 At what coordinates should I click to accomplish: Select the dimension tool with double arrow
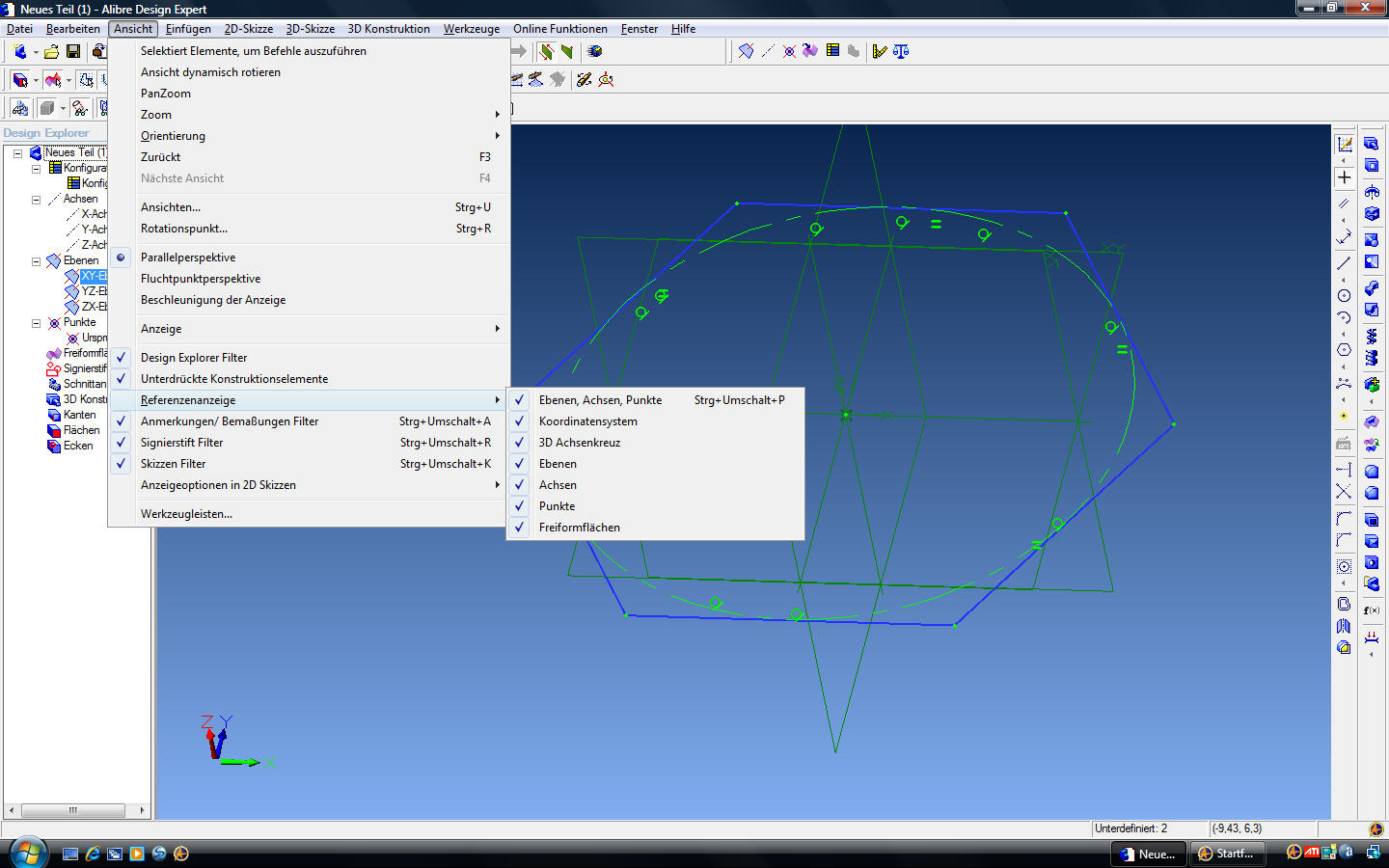1344,236
